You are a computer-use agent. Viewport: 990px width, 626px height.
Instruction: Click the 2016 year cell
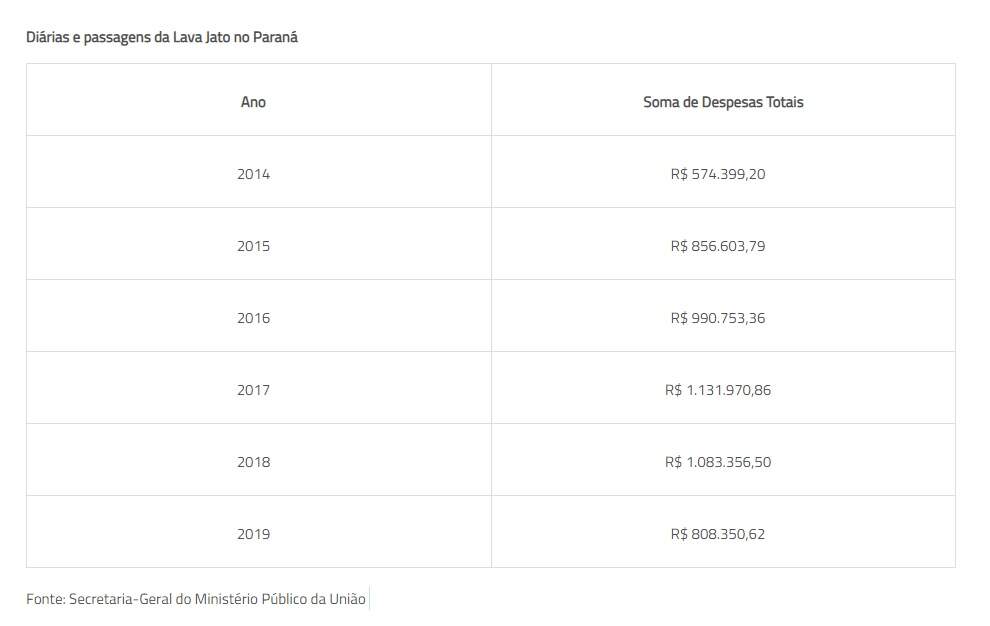point(253,318)
